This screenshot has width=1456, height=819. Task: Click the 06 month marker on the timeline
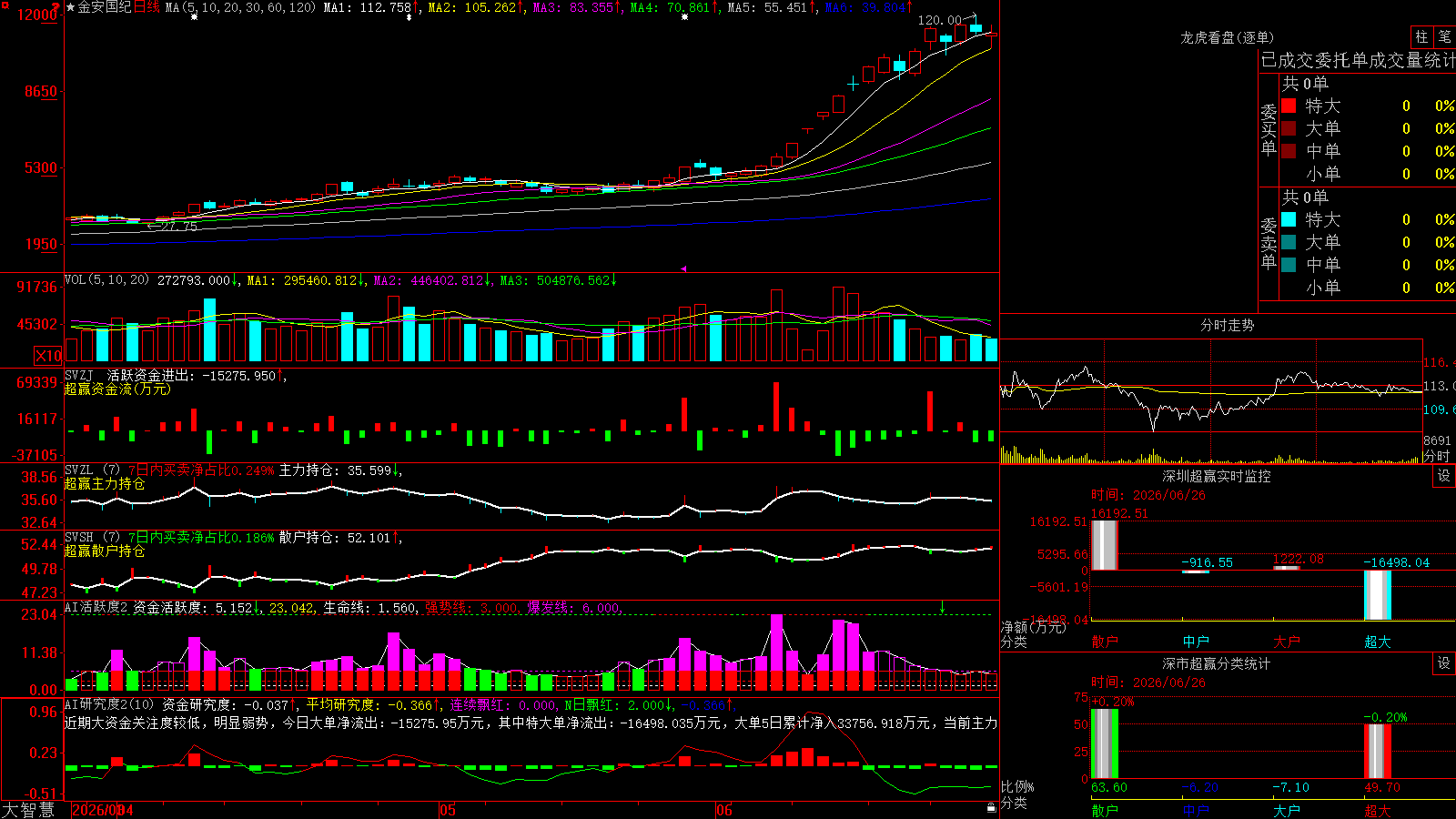723,810
